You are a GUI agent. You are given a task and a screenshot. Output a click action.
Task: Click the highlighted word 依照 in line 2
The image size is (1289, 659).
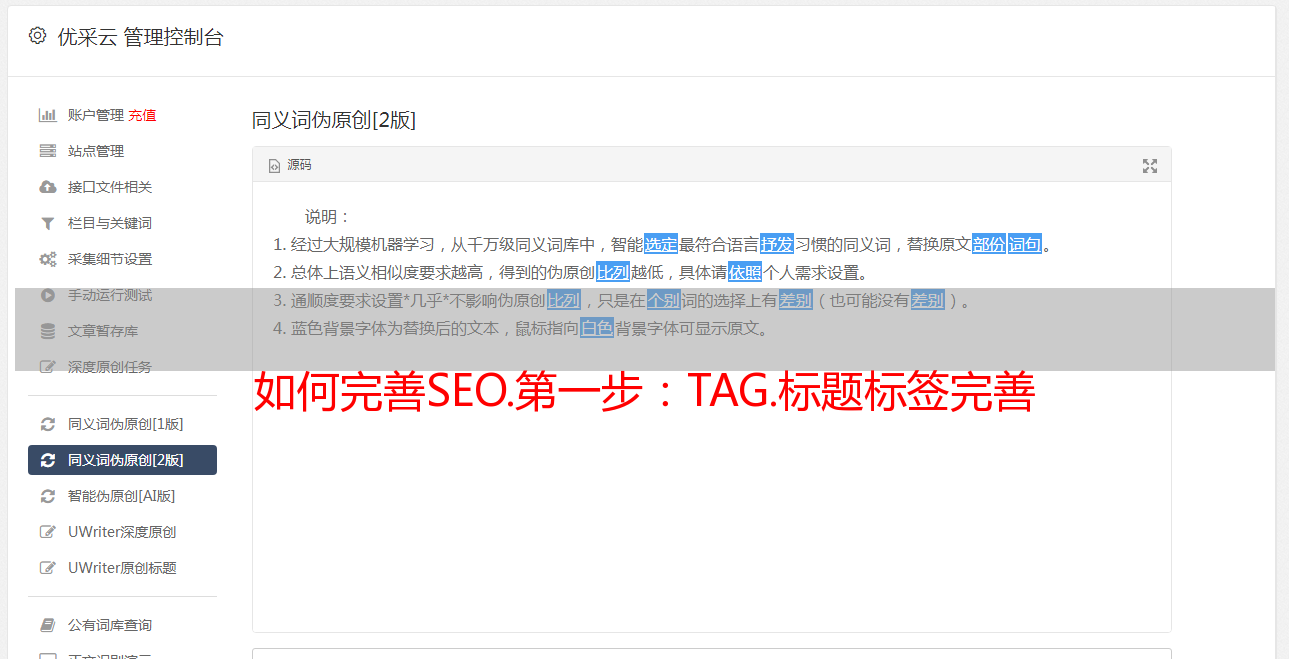tap(745, 272)
